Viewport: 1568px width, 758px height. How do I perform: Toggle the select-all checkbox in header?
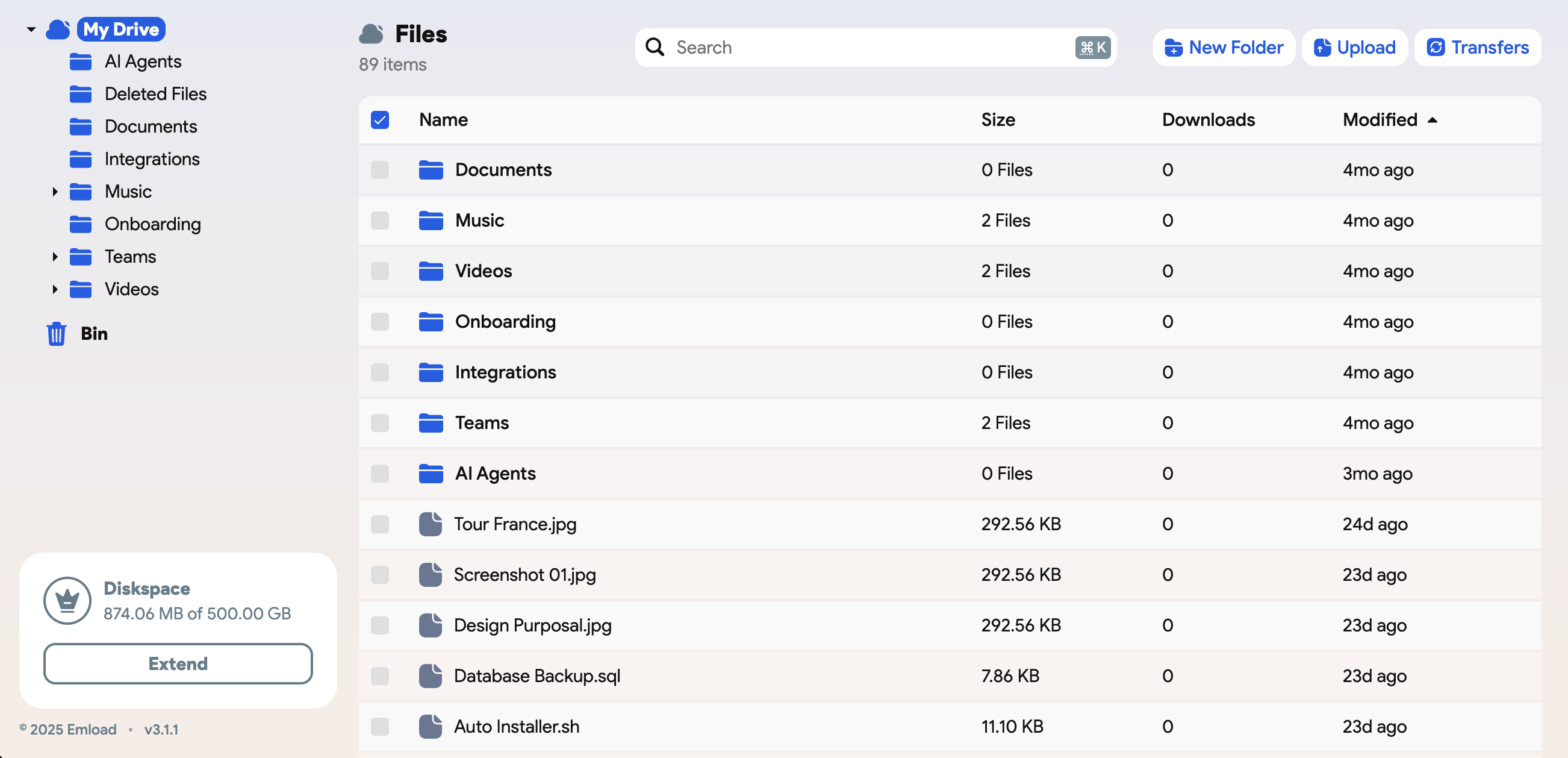(x=380, y=120)
